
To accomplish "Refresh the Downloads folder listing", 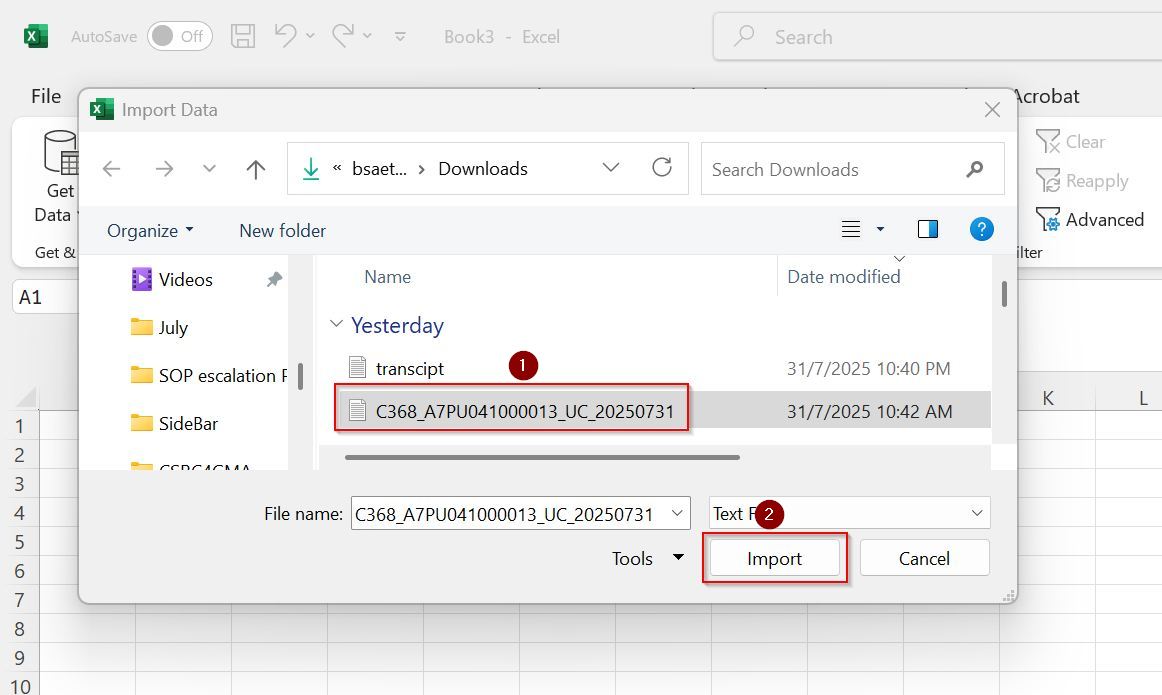I will click(x=662, y=168).
